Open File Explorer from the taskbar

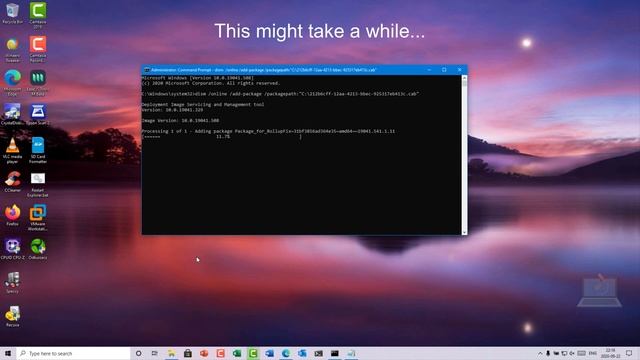click(171, 353)
